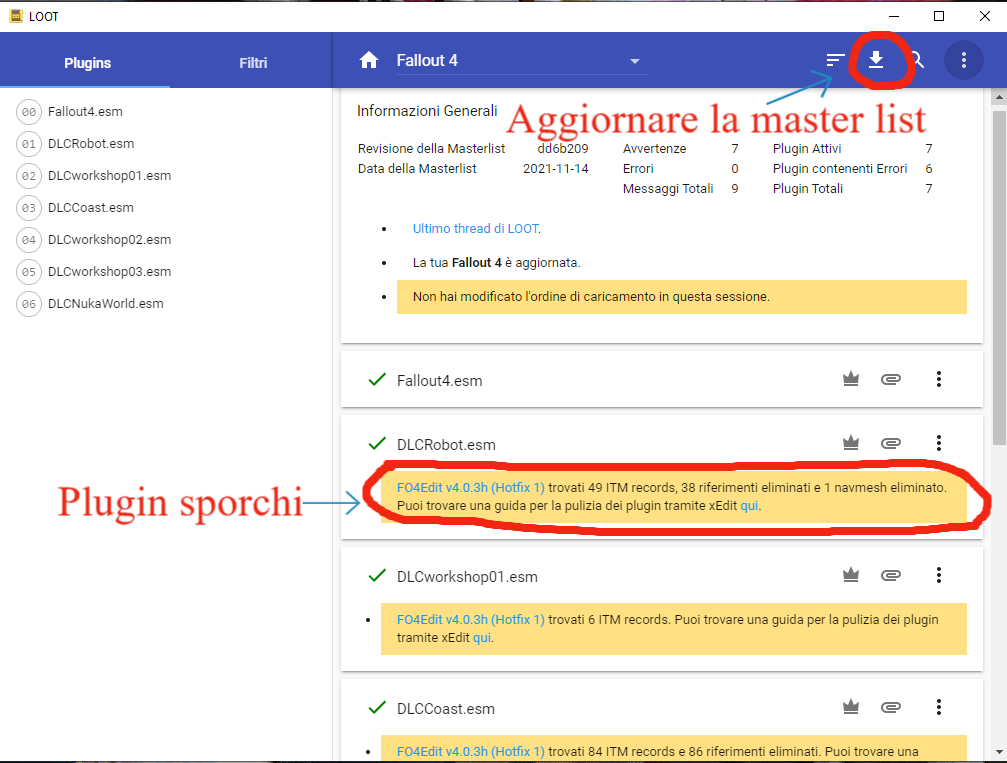1007x763 pixels.
Task: Click paperclip icon on DLCCoast.esm card
Action: pyautogui.click(x=891, y=707)
